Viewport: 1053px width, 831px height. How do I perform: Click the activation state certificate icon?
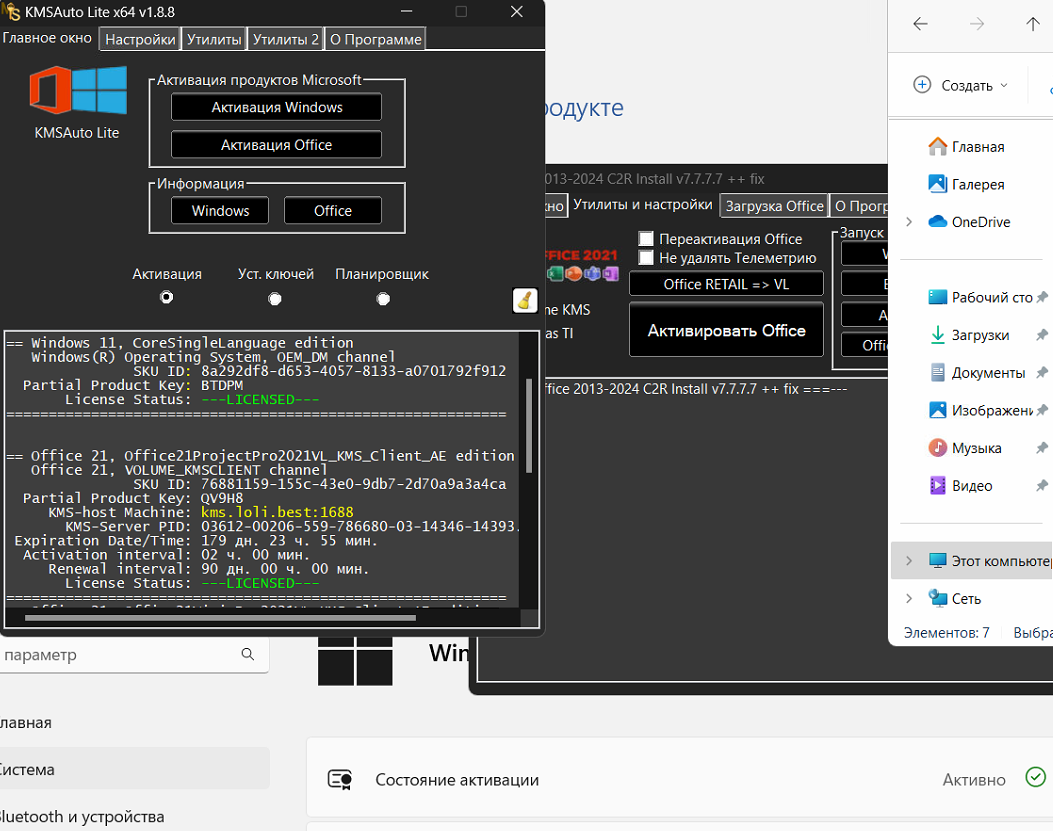340,779
